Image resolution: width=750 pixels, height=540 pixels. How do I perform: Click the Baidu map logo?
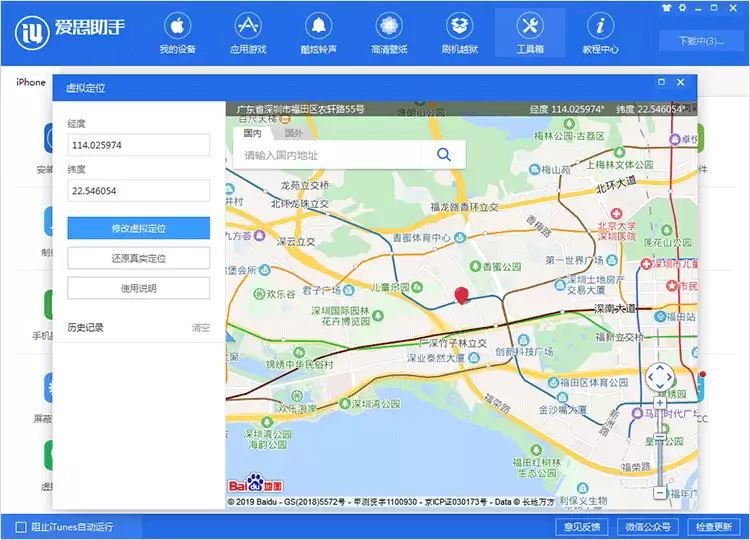tap(255, 483)
